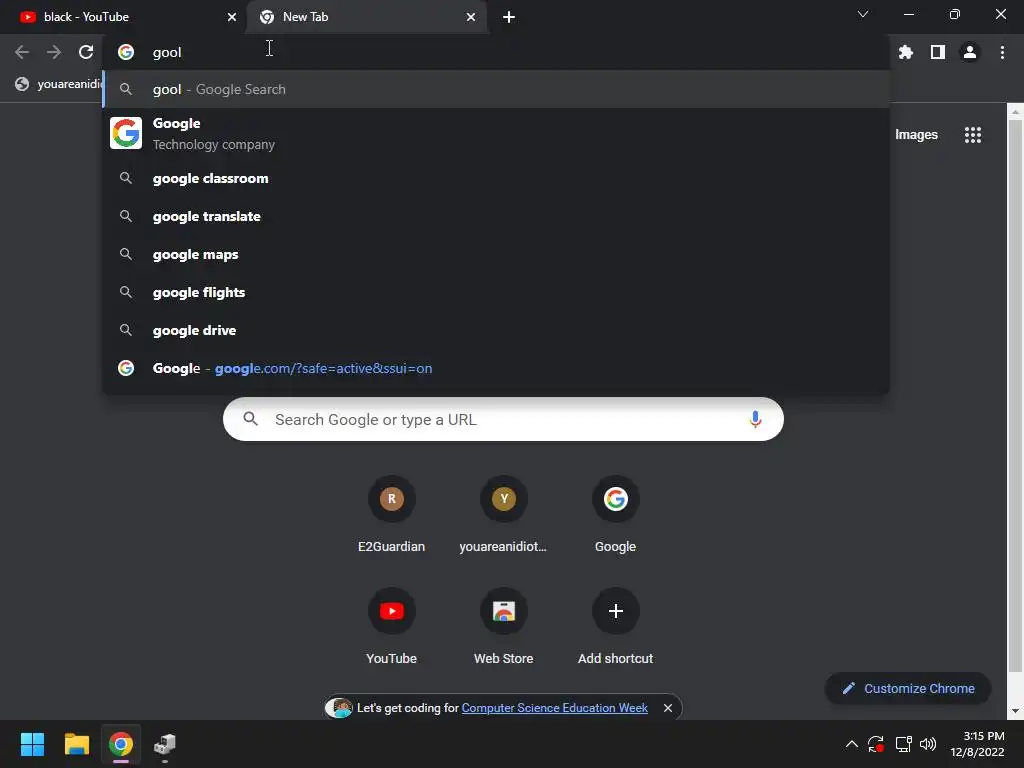Image resolution: width=1024 pixels, height=768 pixels.
Task: Go back to previous page
Action: pos(22,52)
